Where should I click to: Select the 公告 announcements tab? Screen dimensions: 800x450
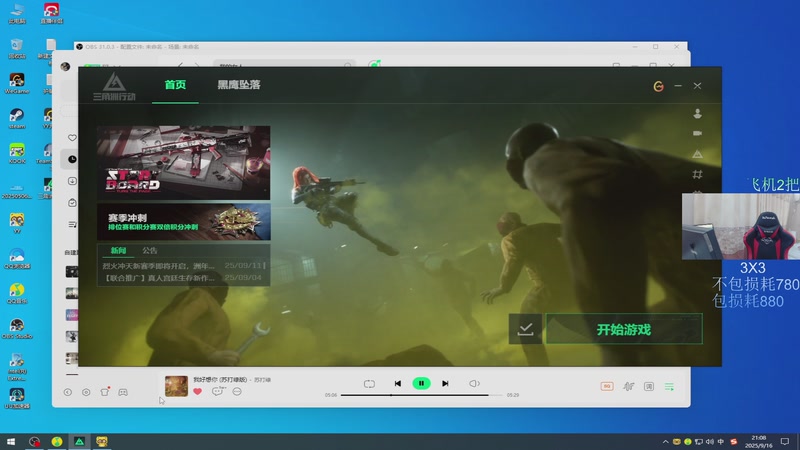point(150,251)
